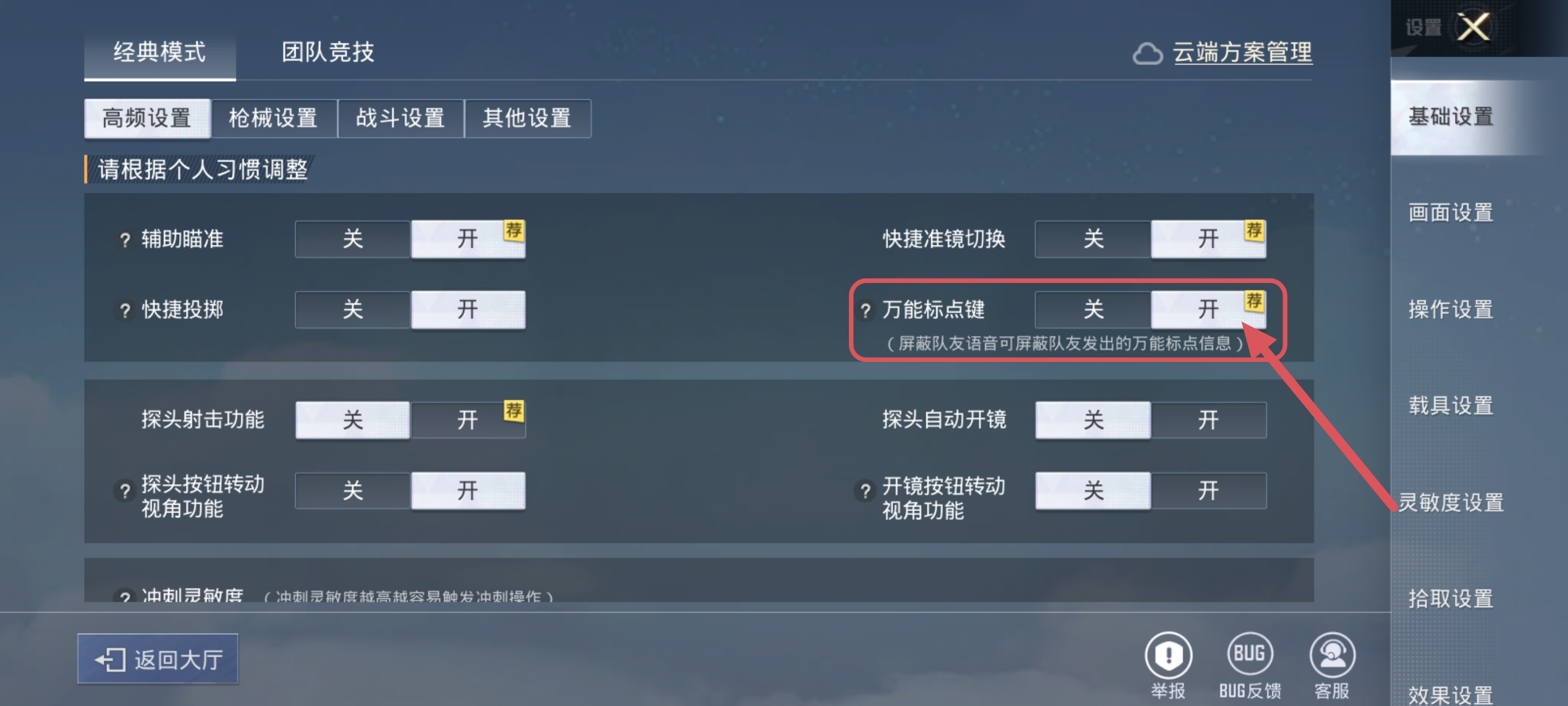Switch to the 团队竞技 tab
Image resolution: width=1568 pixels, height=706 pixels.
coord(328,52)
